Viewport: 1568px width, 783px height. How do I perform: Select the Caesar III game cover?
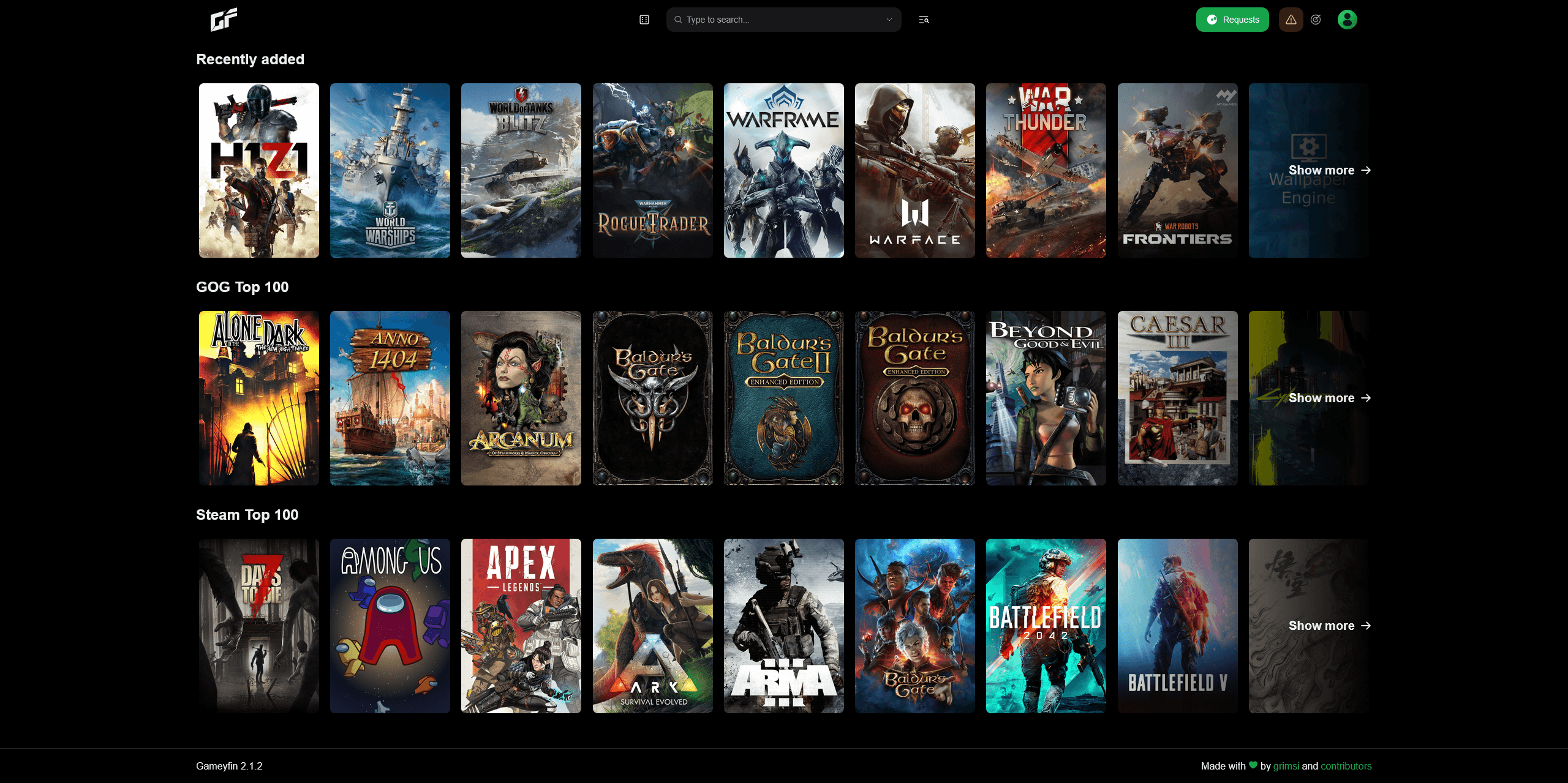(1177, 398)
